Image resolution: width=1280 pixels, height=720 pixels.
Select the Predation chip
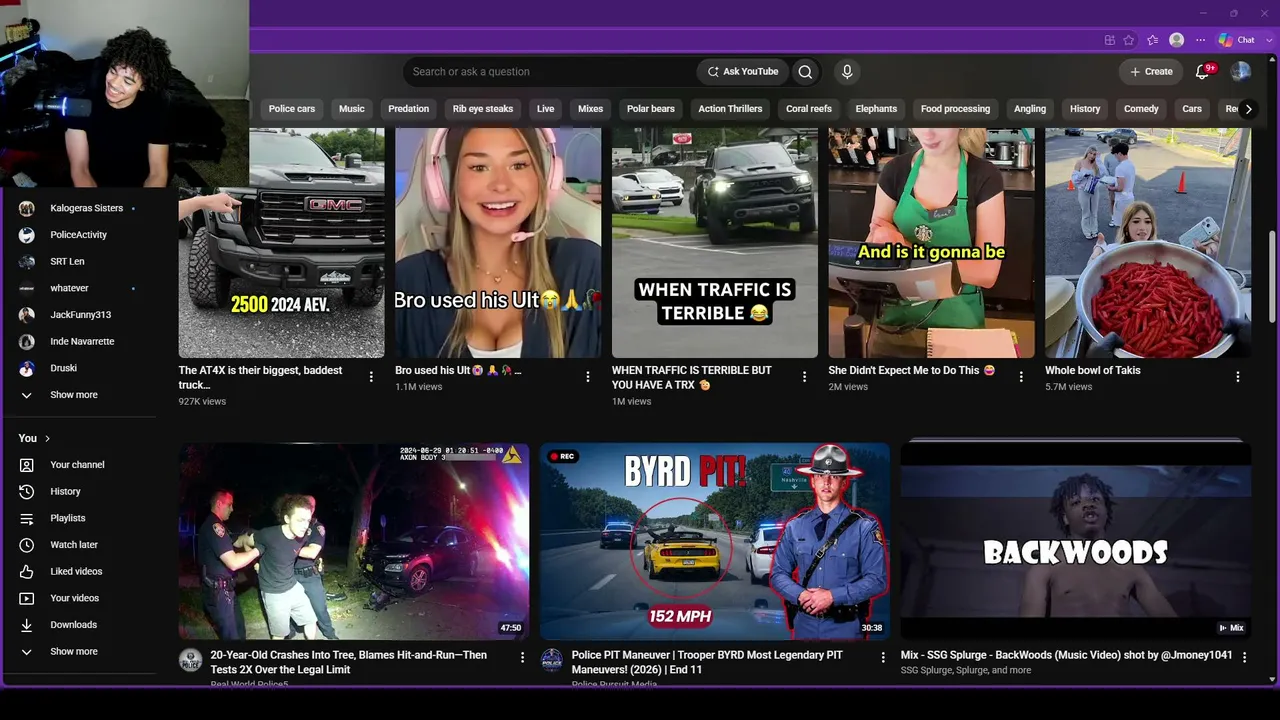point(409,109)
